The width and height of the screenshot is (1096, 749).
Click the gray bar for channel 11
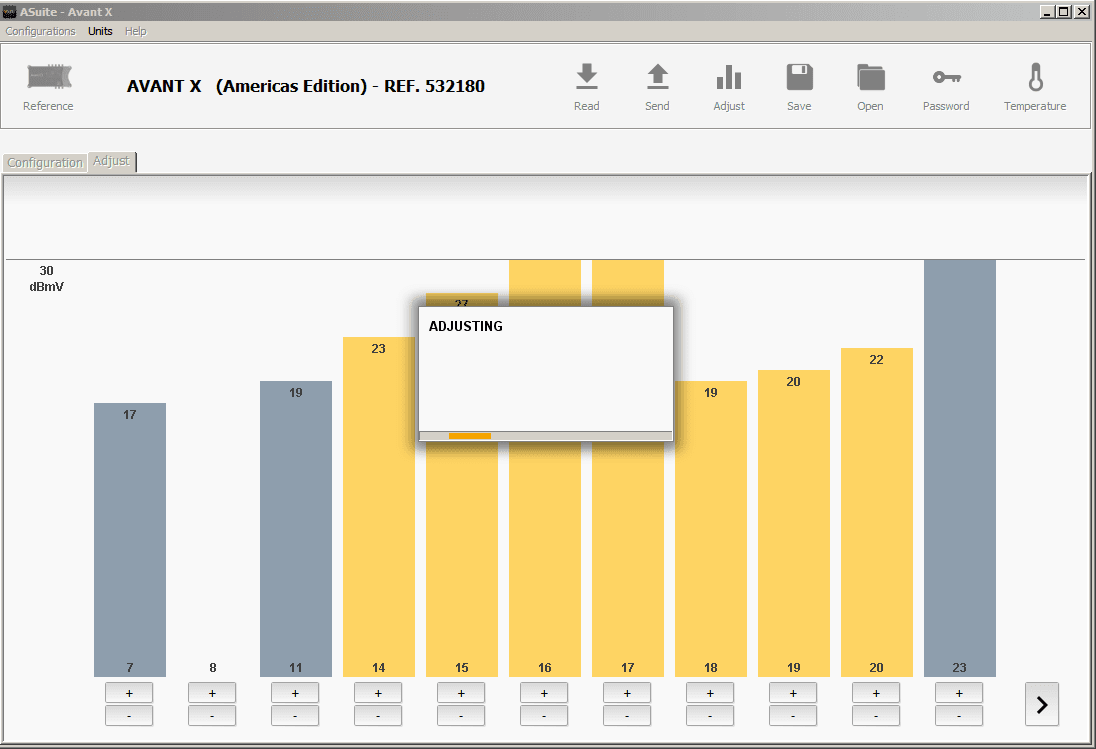click(296, 528)
